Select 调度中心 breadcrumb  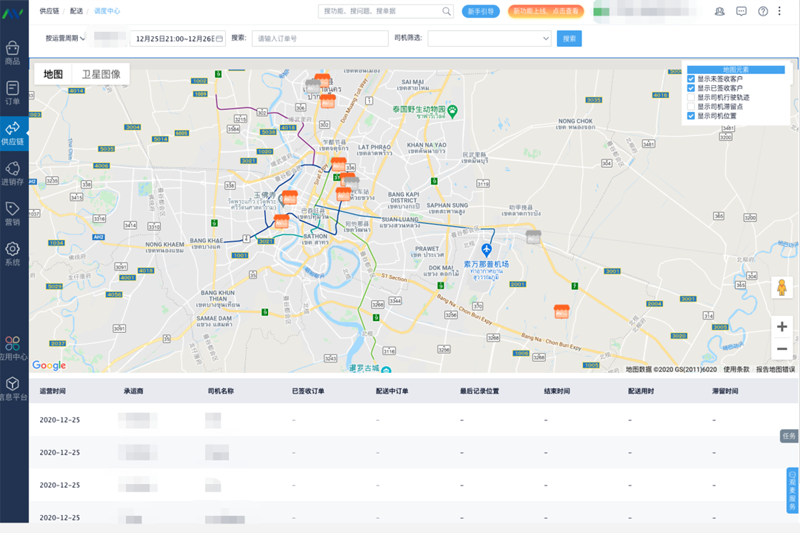(x=107, y=11)
